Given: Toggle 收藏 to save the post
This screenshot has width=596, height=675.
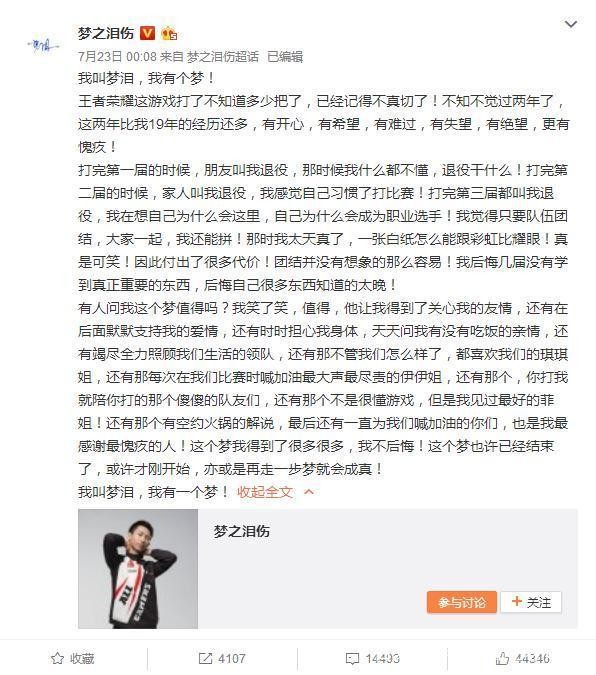Looking at the screenshot, I should [x=73, y=658].
